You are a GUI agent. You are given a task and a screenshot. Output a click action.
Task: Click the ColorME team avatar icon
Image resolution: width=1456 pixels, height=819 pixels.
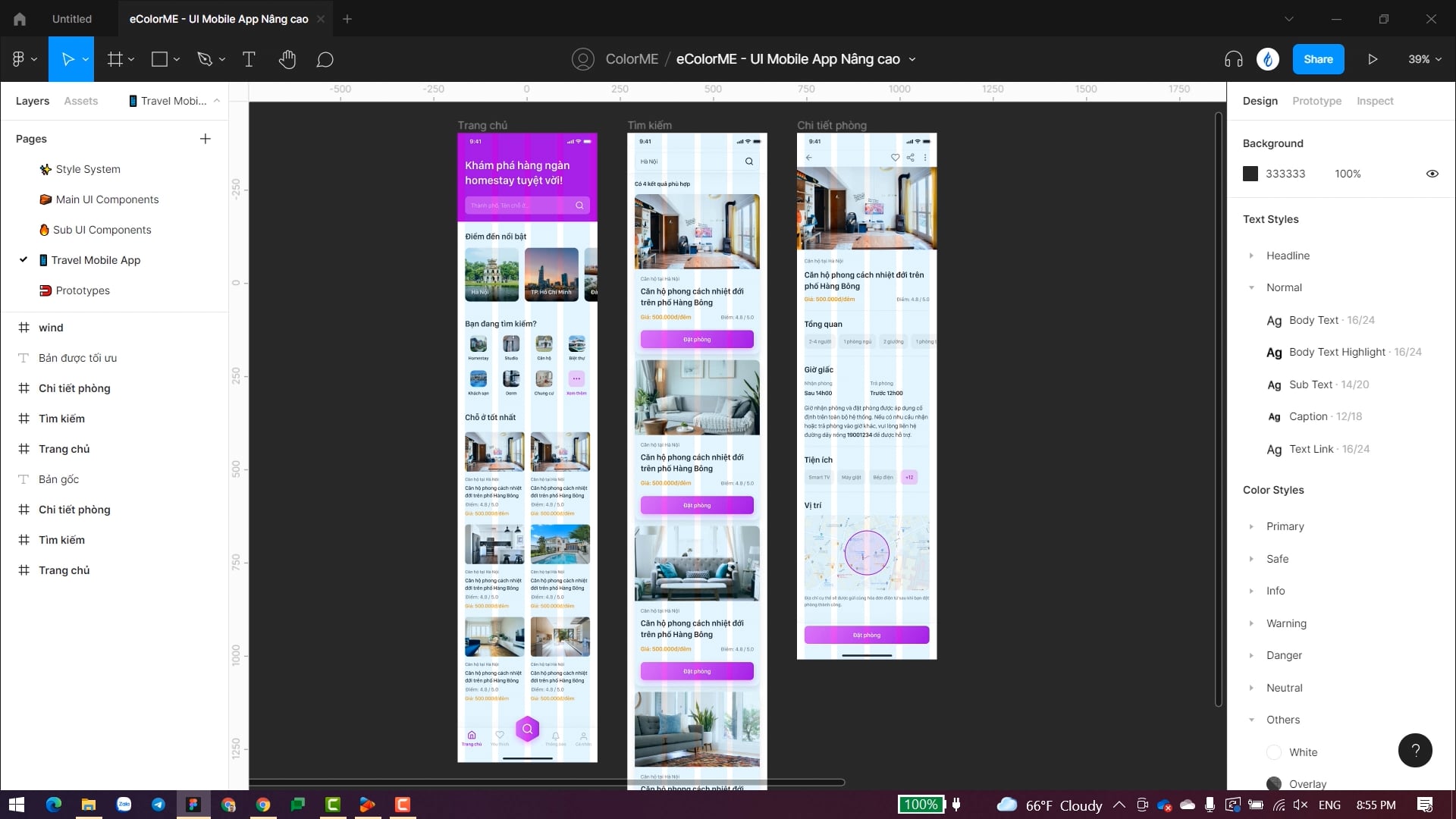(x=583, y=59)
